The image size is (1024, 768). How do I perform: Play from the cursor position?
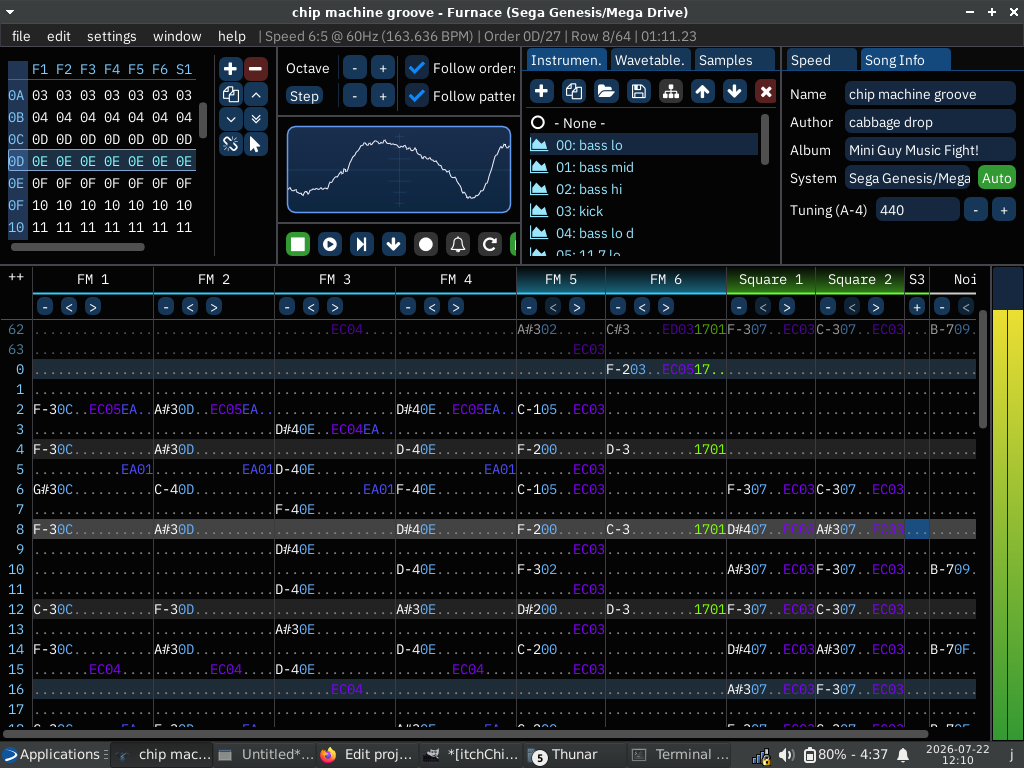(361, 244)
